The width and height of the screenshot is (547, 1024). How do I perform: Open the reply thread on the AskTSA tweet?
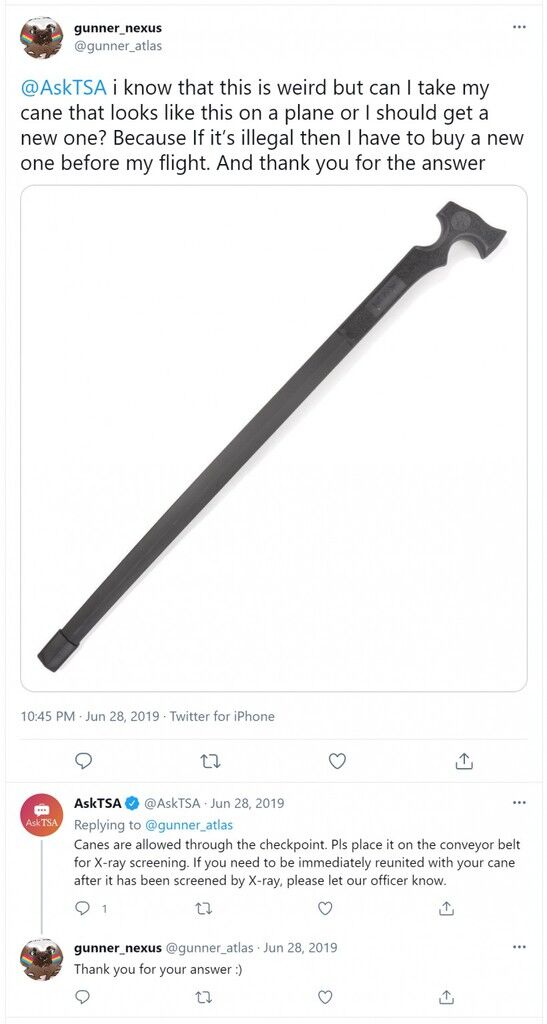[x=90, y=908]
